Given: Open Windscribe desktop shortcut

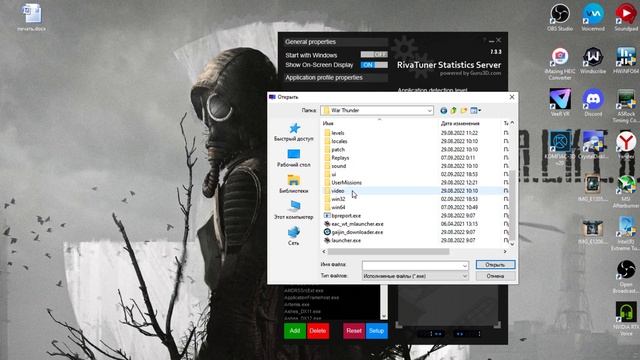Looking at the screenshot, I should 593,61.
